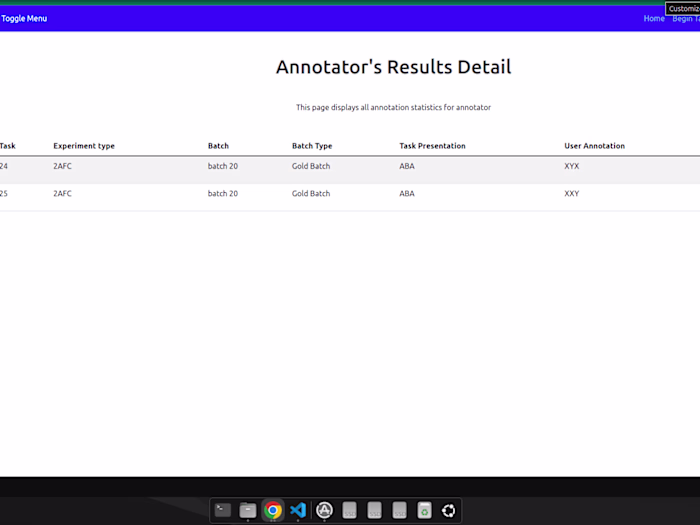Viewport: 700px width, 525px height.
Task: Select 2AFC in the task 25 row
Action: 62,194
